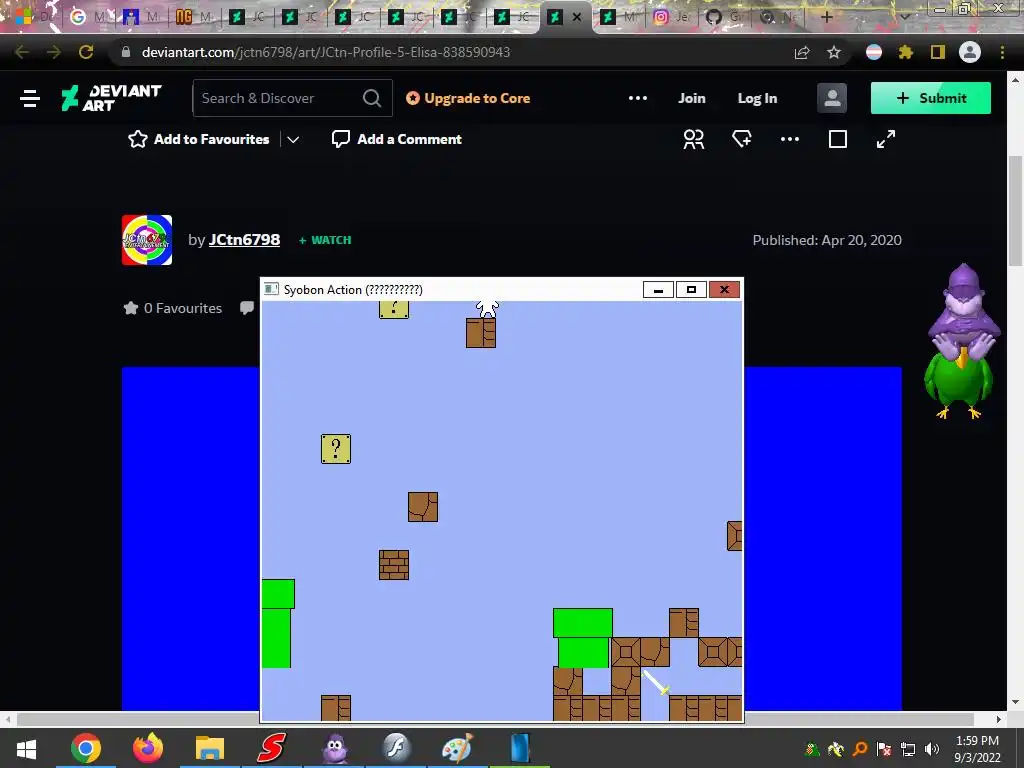Click Add a Comment
The width and height of the screenshot is (1024, 768).
click(x=396, y=139)
